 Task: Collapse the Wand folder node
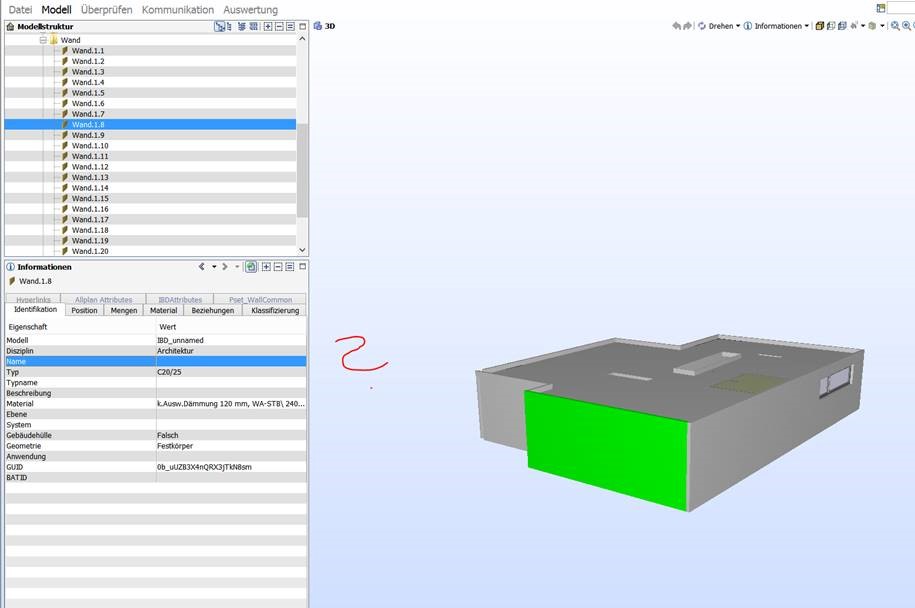pos(44,40)
